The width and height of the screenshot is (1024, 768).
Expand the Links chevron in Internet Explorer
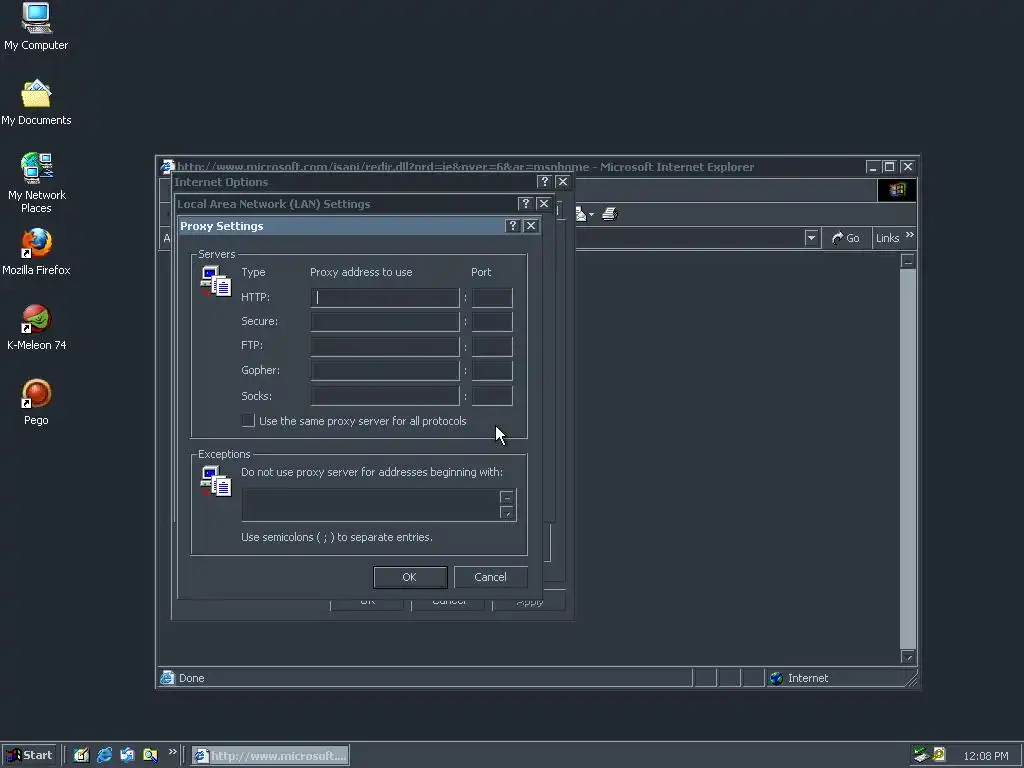pyautogui.click(x=910, y=234)
